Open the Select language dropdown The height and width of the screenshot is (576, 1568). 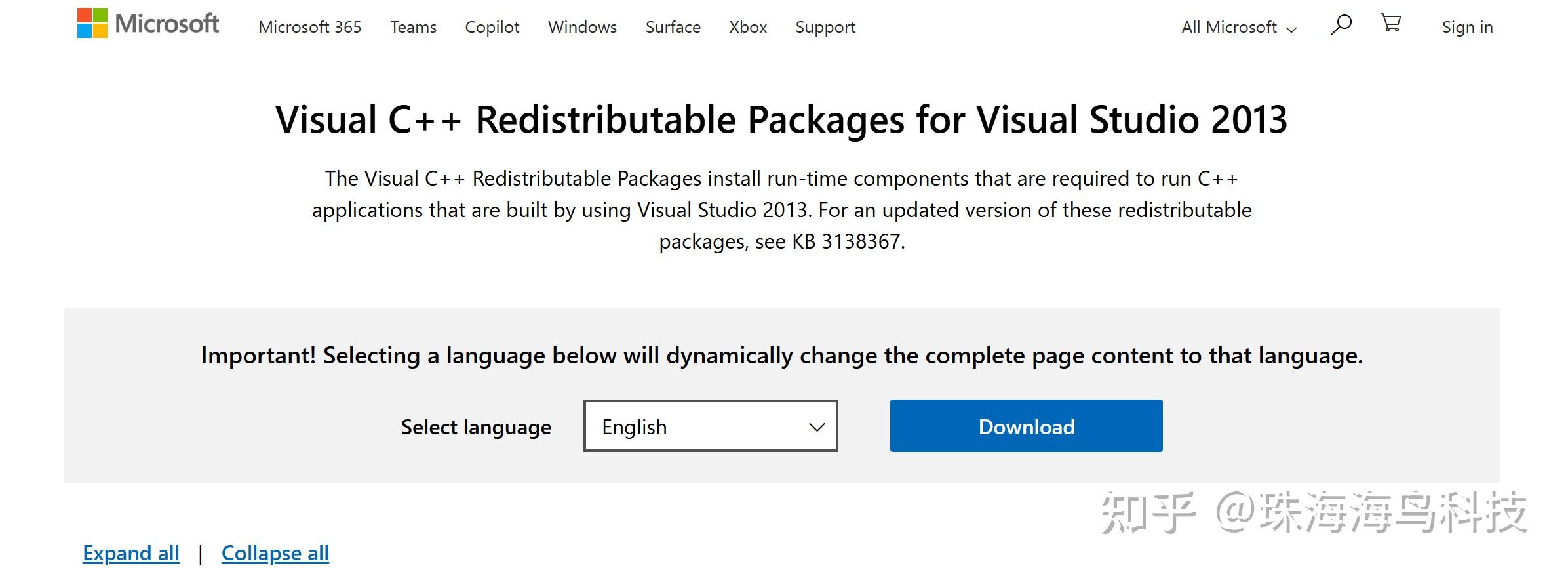coord(710,426)
